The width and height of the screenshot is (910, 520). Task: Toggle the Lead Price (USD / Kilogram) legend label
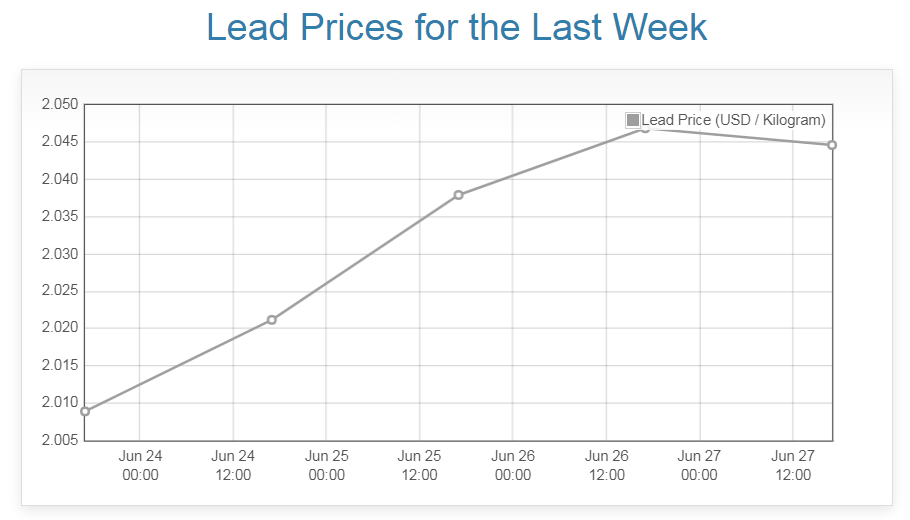tap(733, 120)
